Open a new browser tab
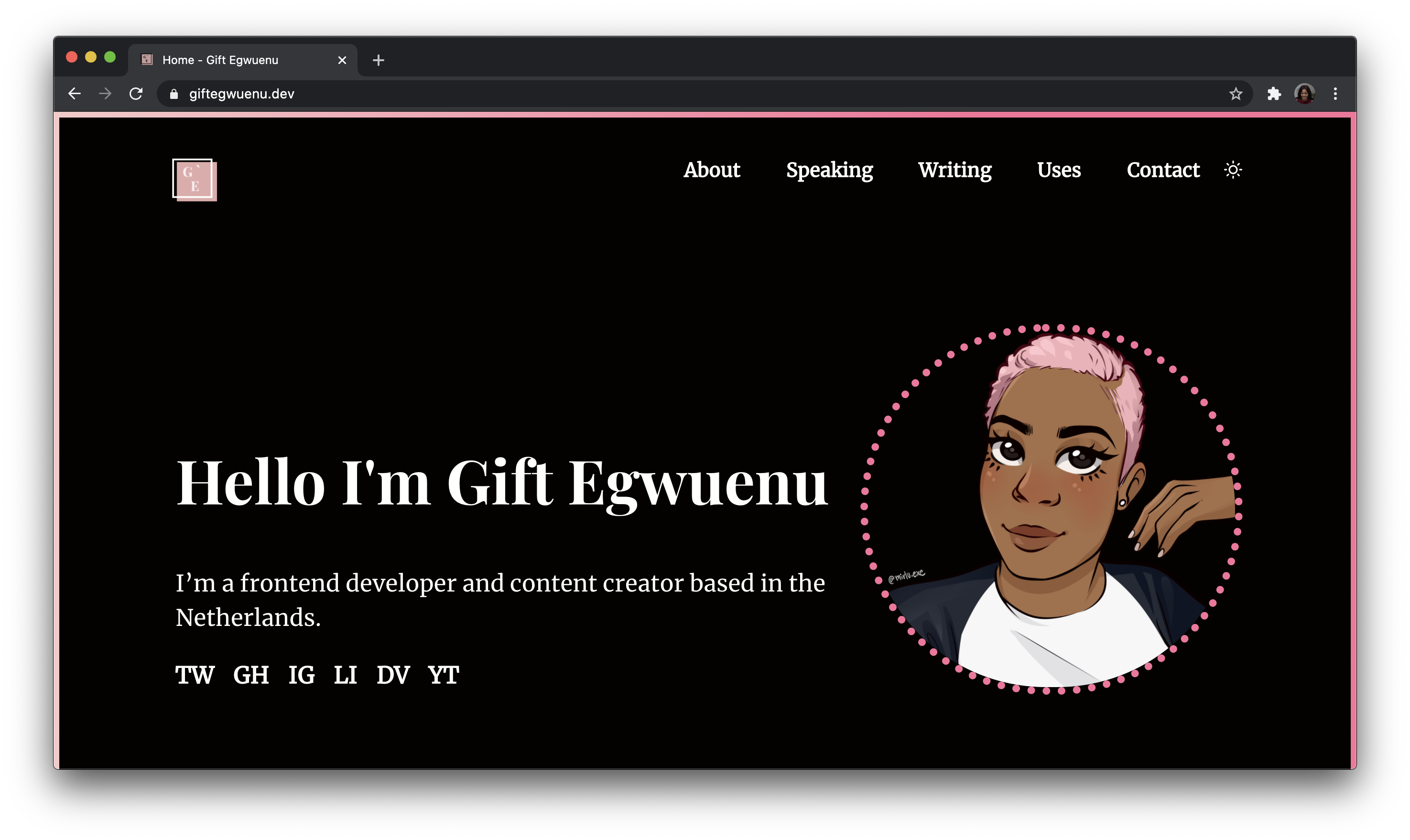 tap(378, 60)
